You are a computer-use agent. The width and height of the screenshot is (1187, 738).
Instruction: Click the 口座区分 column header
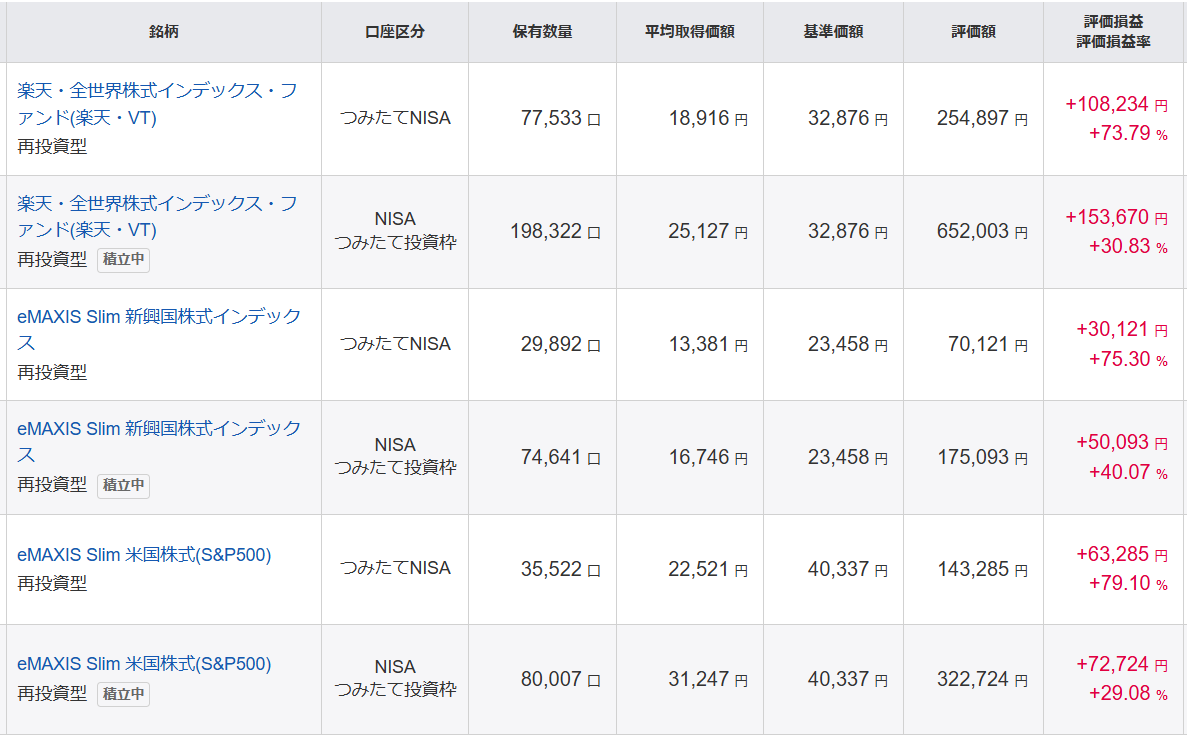point(394,31)
